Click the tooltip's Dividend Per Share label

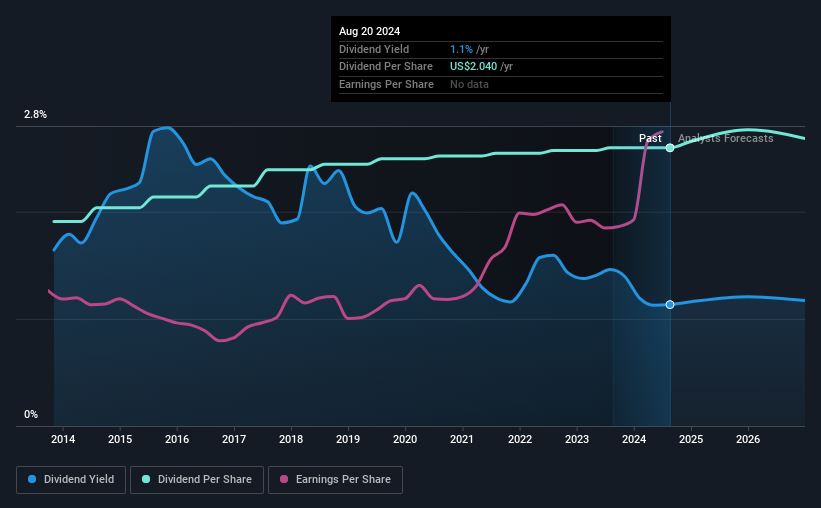coord(386,67)
